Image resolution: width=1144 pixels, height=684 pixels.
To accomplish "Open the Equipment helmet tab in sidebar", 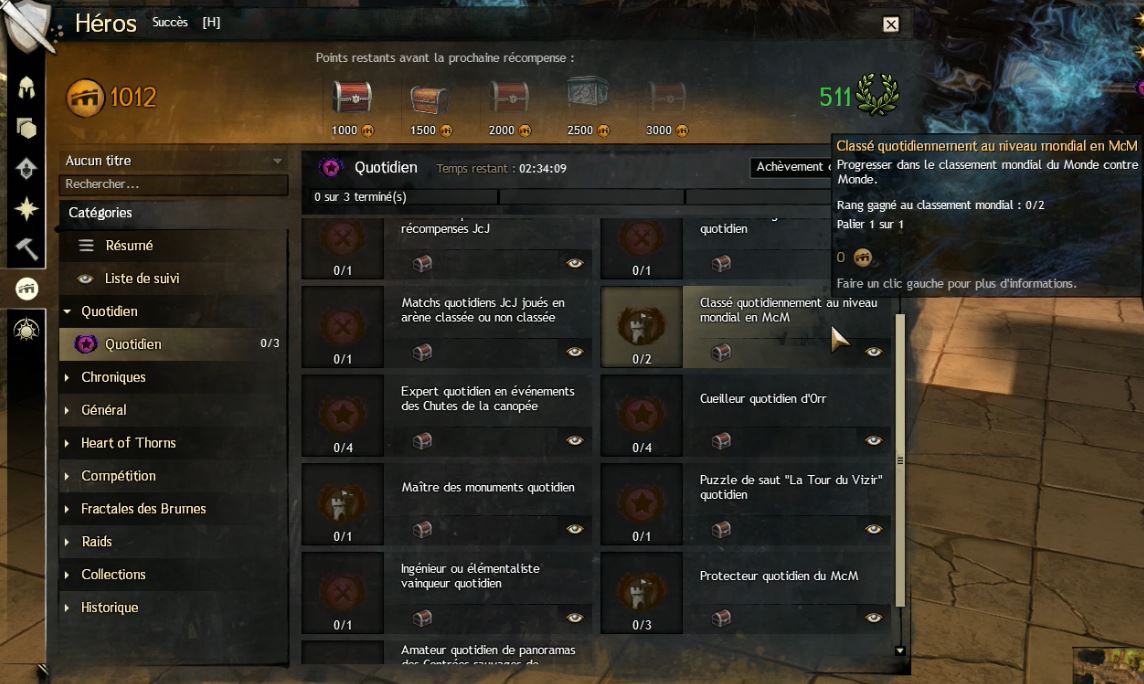I will coord(26,88).
